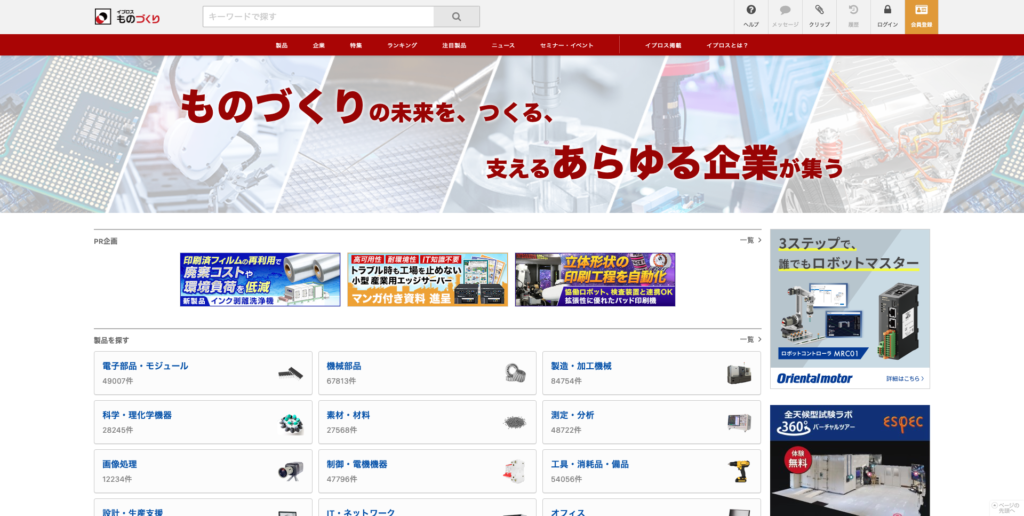Viewport: 1024px width, 516px height.
Task: Open the 小型産業用エッジサーバー PR banner
Action: click(x=428, y=280)
